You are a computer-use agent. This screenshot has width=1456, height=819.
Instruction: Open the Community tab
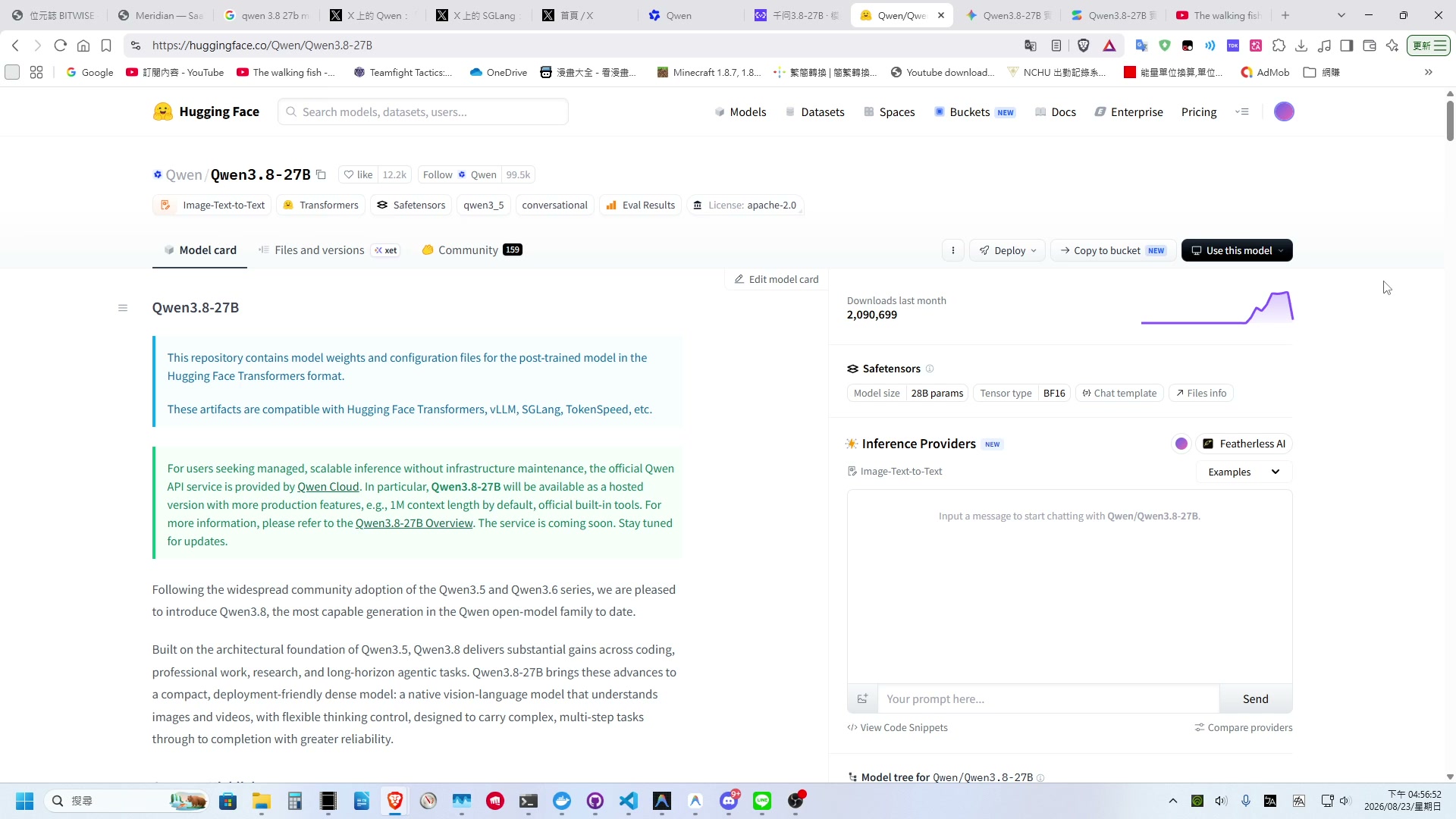[472, 250]
